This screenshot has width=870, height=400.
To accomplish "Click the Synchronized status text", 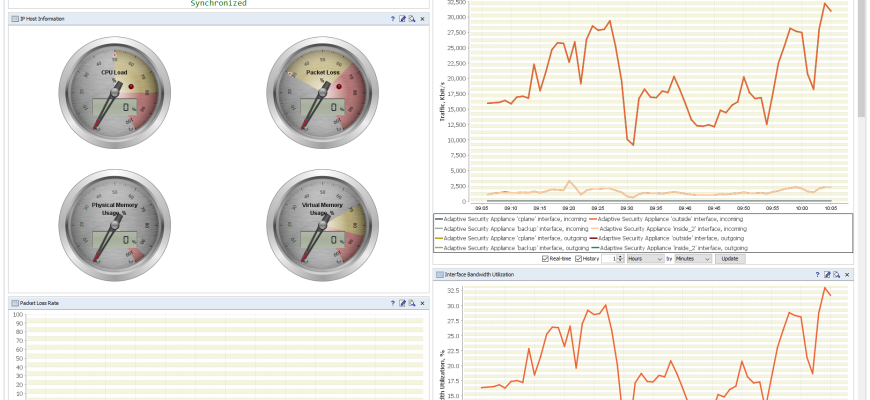I will click(219, 3).
